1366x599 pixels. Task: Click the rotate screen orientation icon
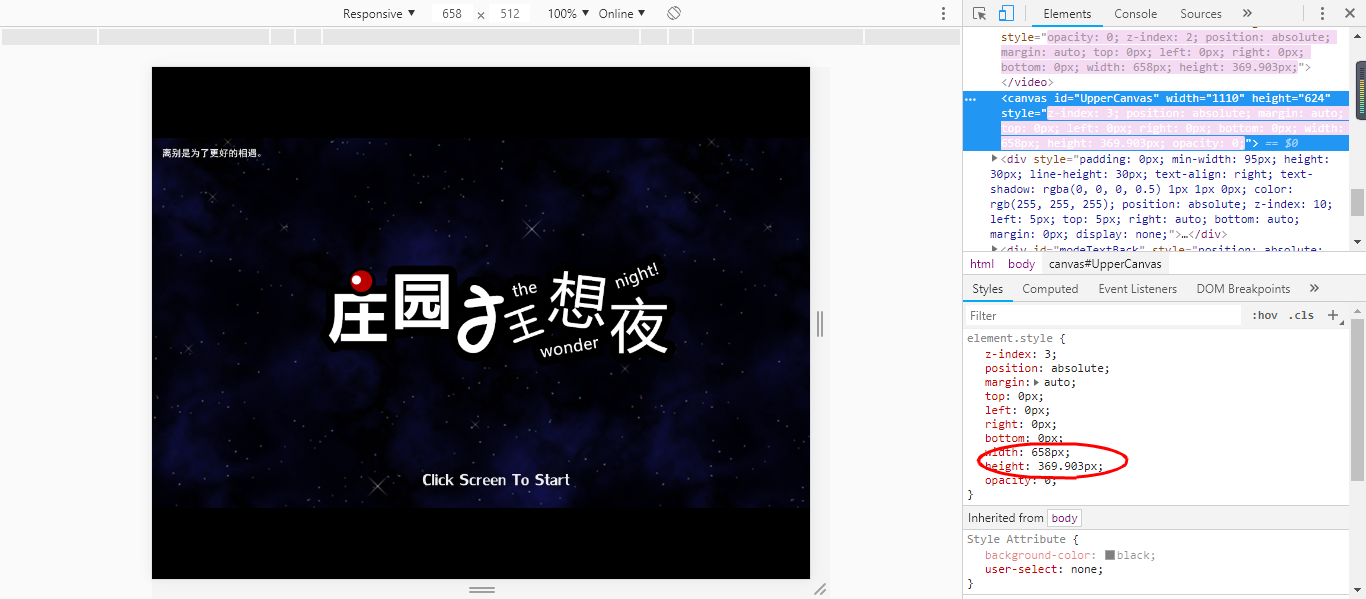click(674, 14)
